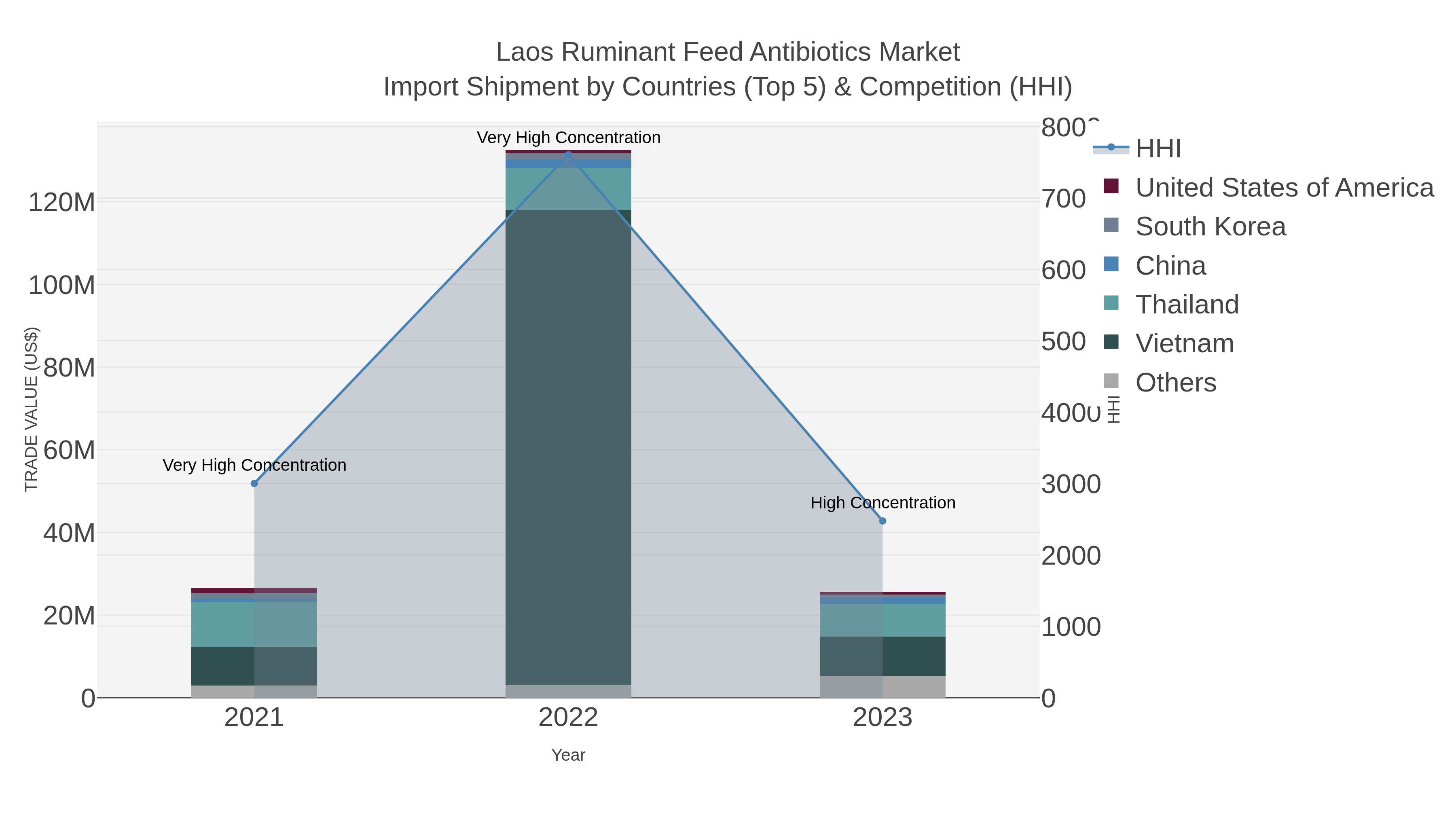Click the 'High Concentration' annotation at 2023
This screenshot has width=1456, height=819.
pyautogui.click(x=883, y=502)
